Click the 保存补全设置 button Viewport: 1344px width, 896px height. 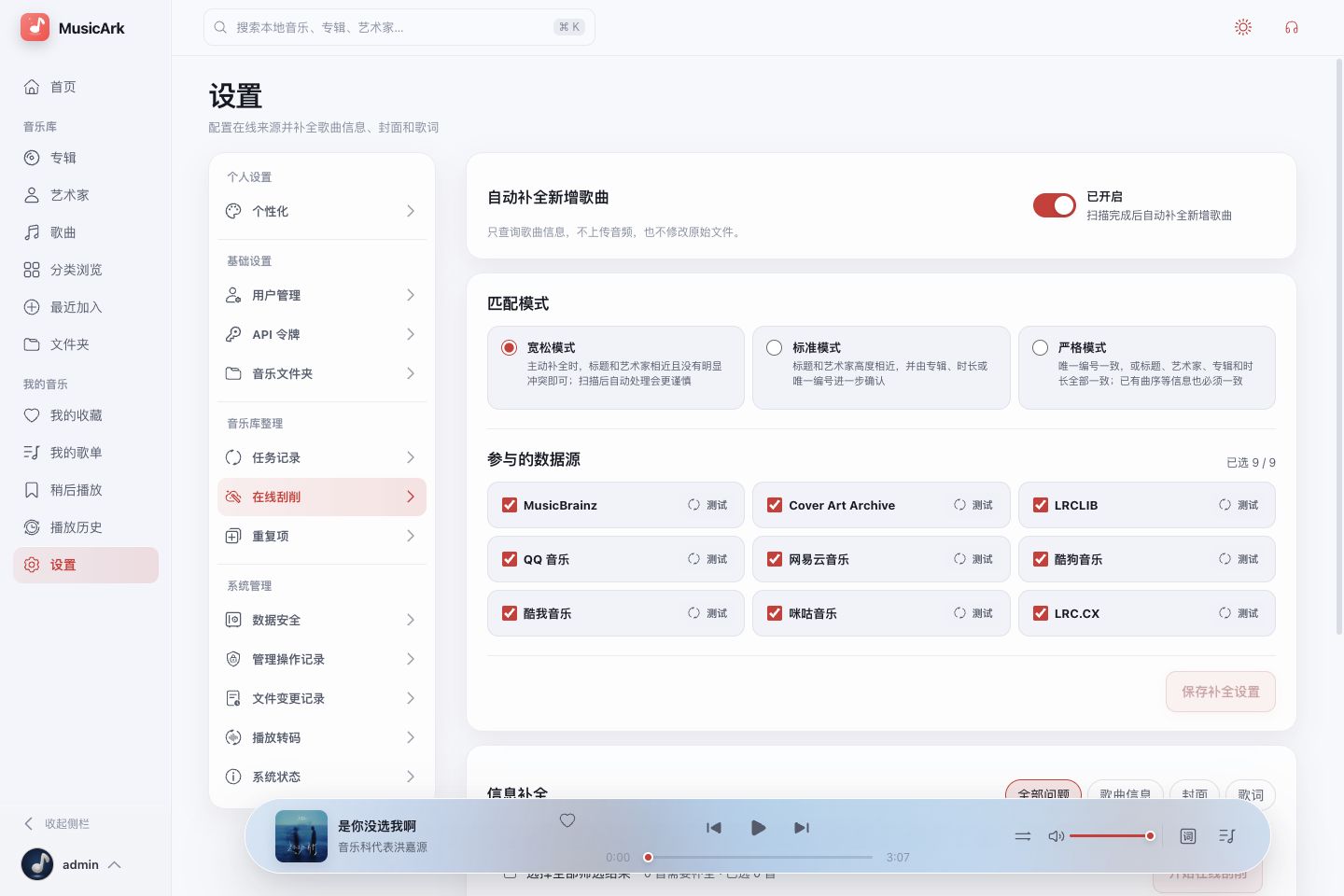pyautogui.click(x=1221, y=692)
